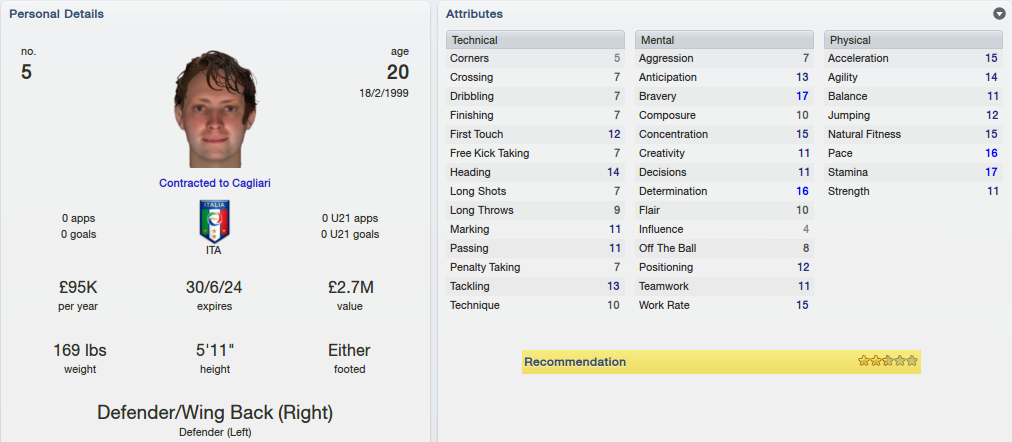Click the £2.7M value figure

coord(350,288)
